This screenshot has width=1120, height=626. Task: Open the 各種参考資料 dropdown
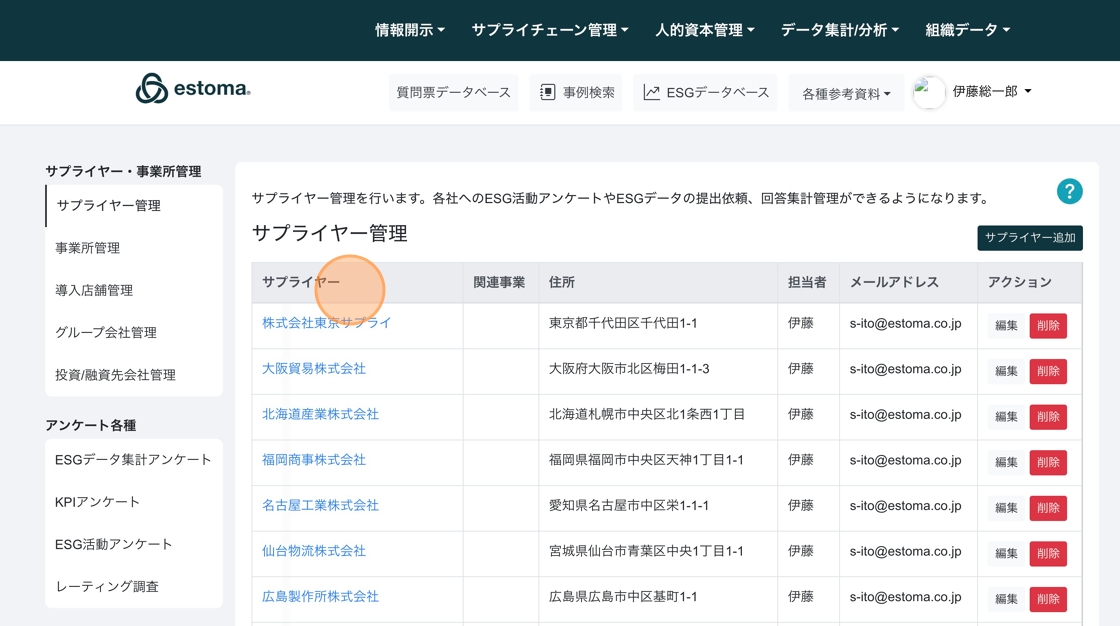coord(846,94)
